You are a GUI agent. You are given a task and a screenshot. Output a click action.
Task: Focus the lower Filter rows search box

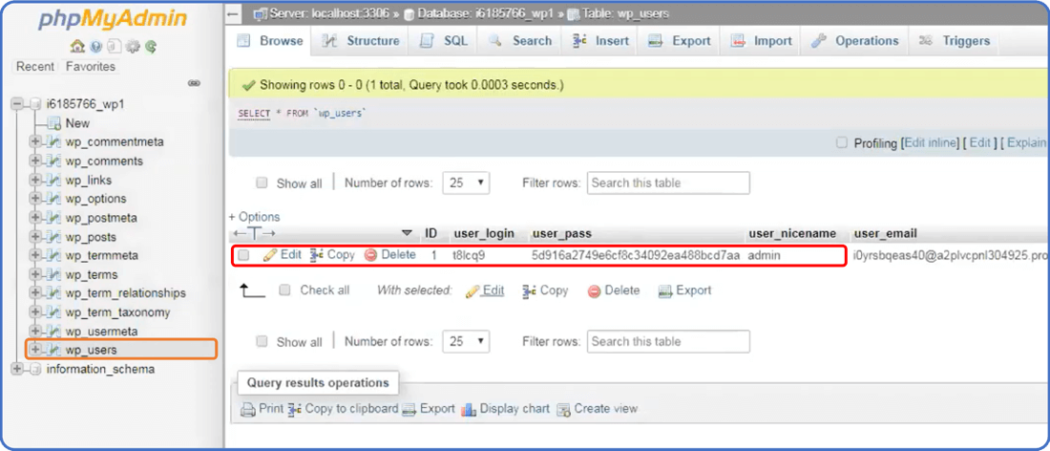668,341
